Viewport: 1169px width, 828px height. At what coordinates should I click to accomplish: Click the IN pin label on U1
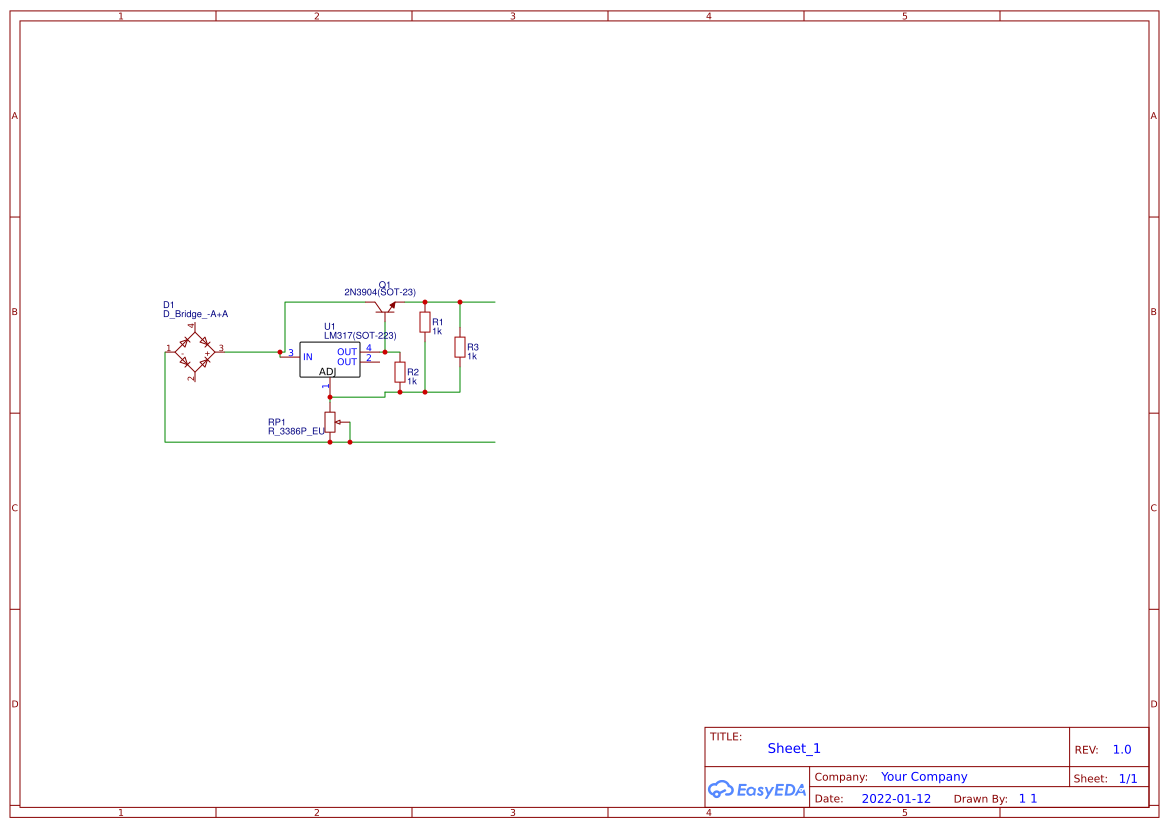(307, 357)
